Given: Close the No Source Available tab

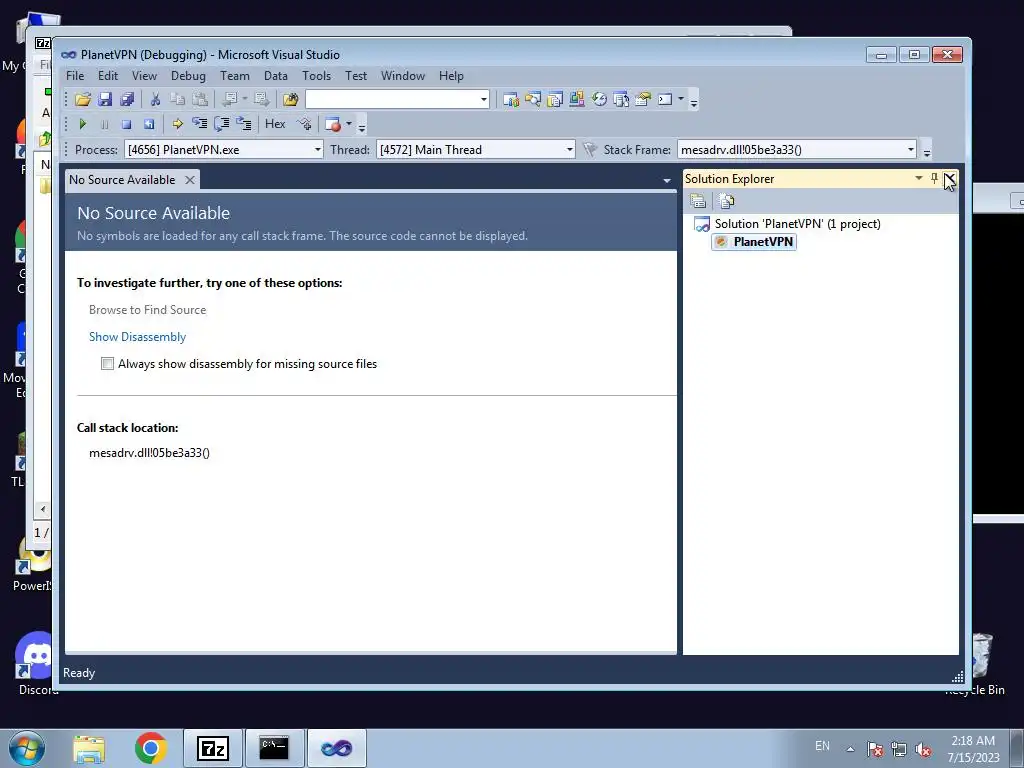Looking at the screenshot, I should tap(189, 180).
